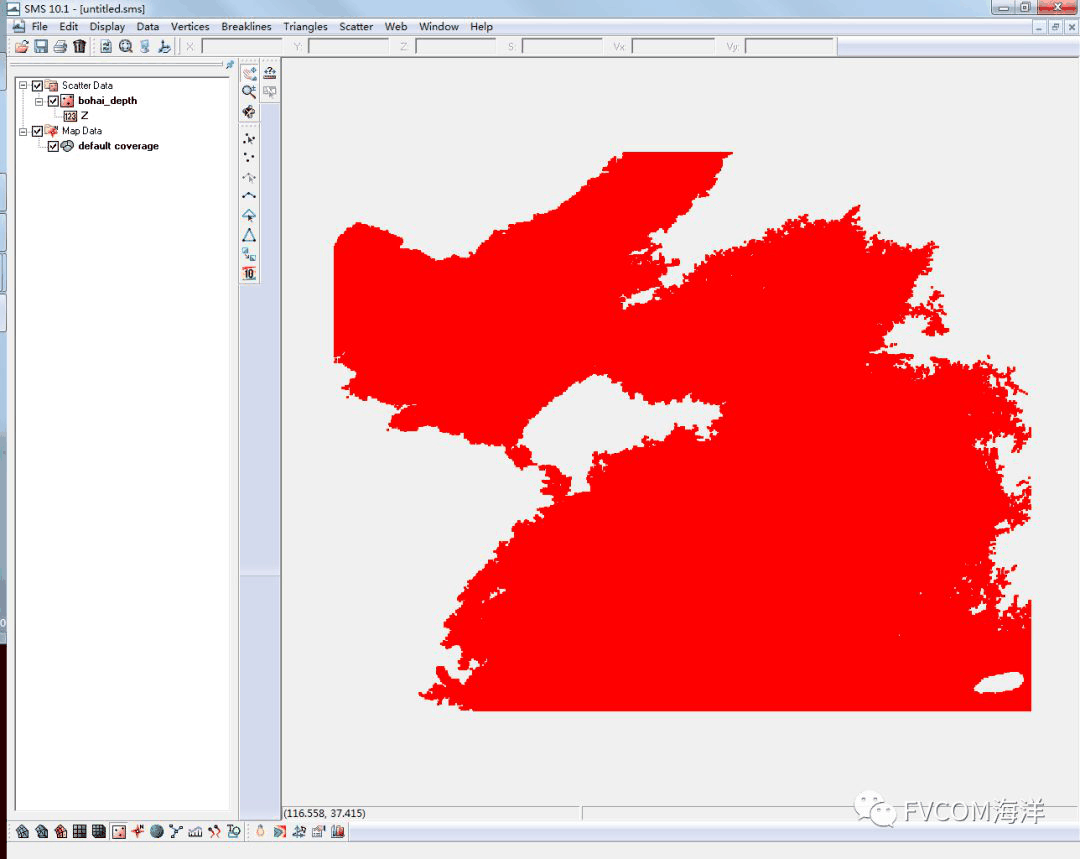Select the Z dataset in tree

coord(84,116)
